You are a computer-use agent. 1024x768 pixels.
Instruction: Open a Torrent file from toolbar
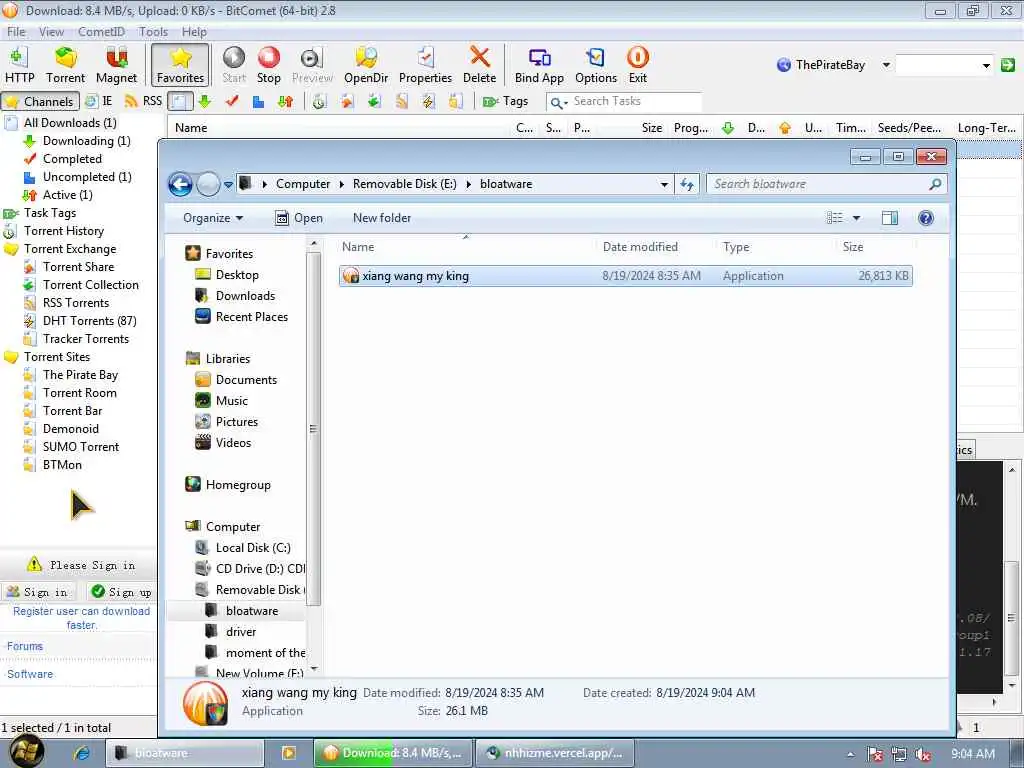tap(65, 65)
